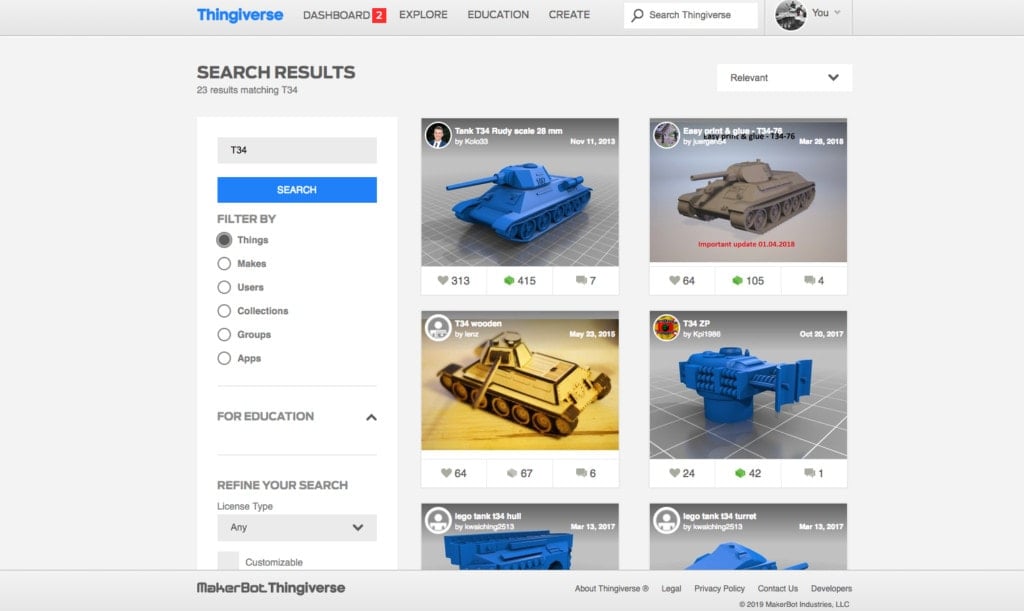Image resolution: width=1024 pixels, height=611 pixels.
Task: Click the collect icon on T34 wooden
Action: point(512,473)
